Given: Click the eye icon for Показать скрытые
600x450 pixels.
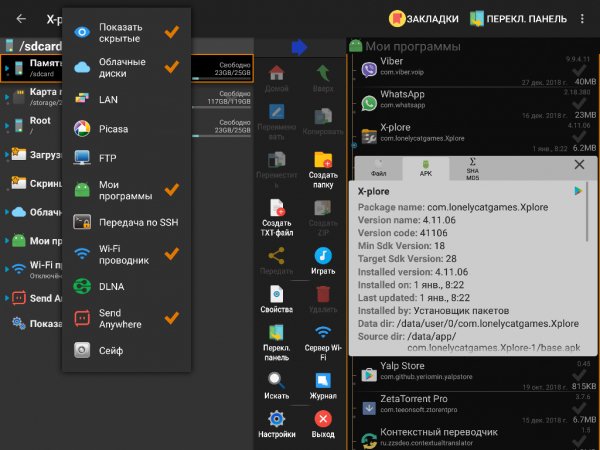Looking at the screenshot, I should (x=82, y=32).
